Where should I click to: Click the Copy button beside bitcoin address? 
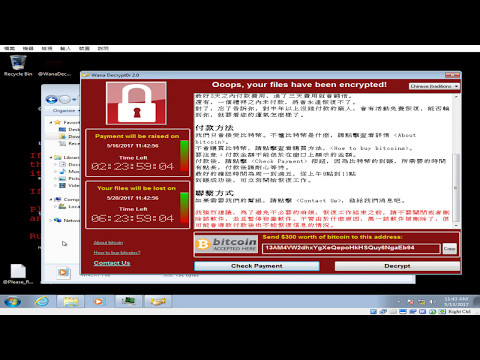coord(450,249)
